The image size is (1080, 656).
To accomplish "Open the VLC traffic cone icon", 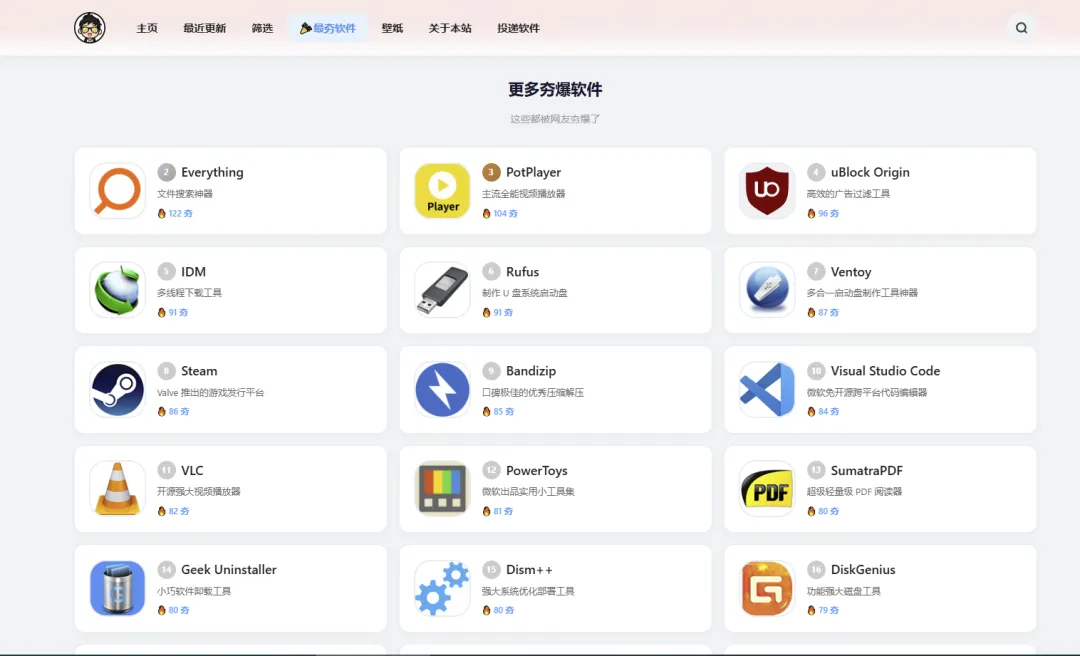I will click(x=117, y=489).
